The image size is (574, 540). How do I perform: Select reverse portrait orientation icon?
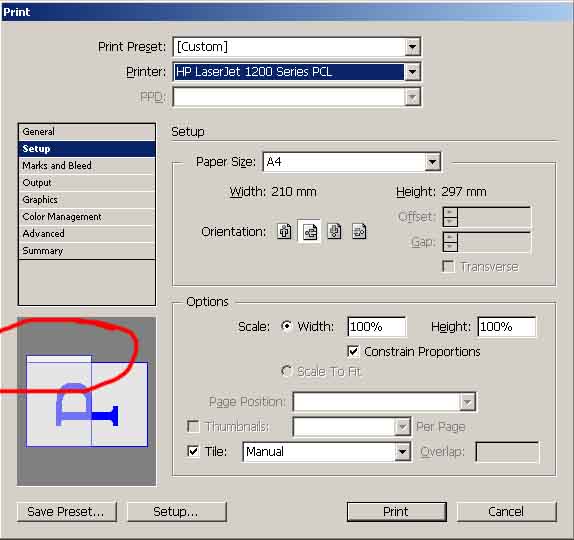334,231
